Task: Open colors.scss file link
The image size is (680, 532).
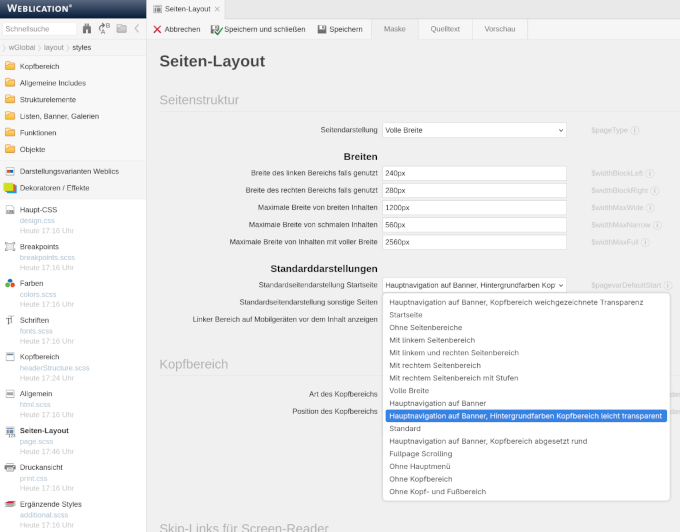Action: click(38, 294)
